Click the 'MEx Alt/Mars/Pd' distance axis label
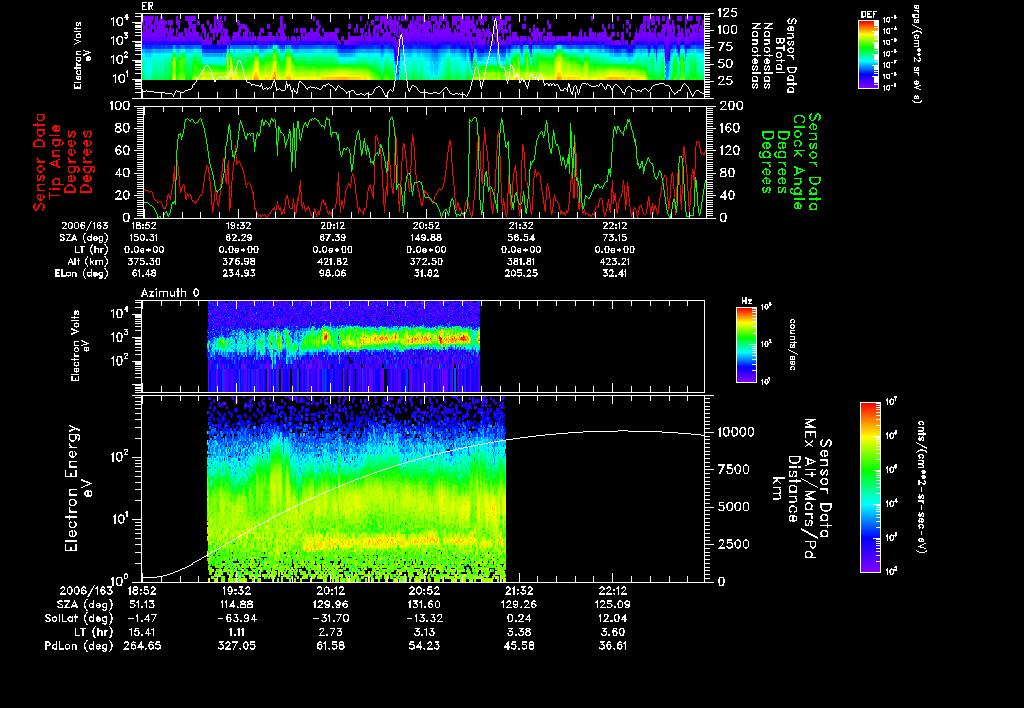 click(x=810, y=488)
